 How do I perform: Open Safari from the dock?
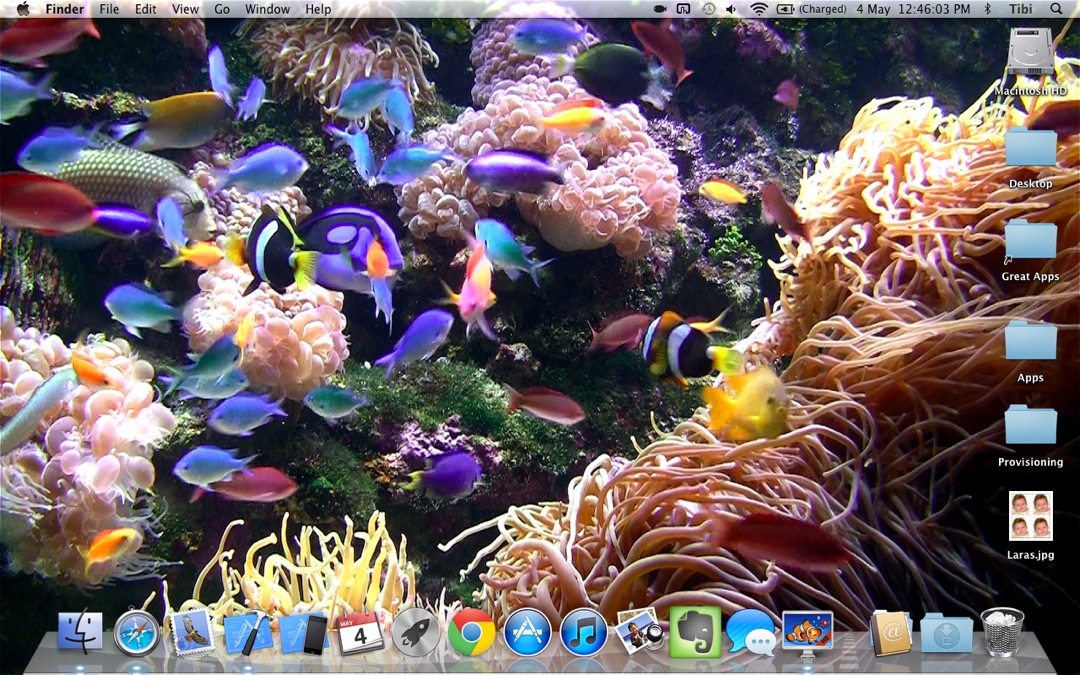coord(136,632)
